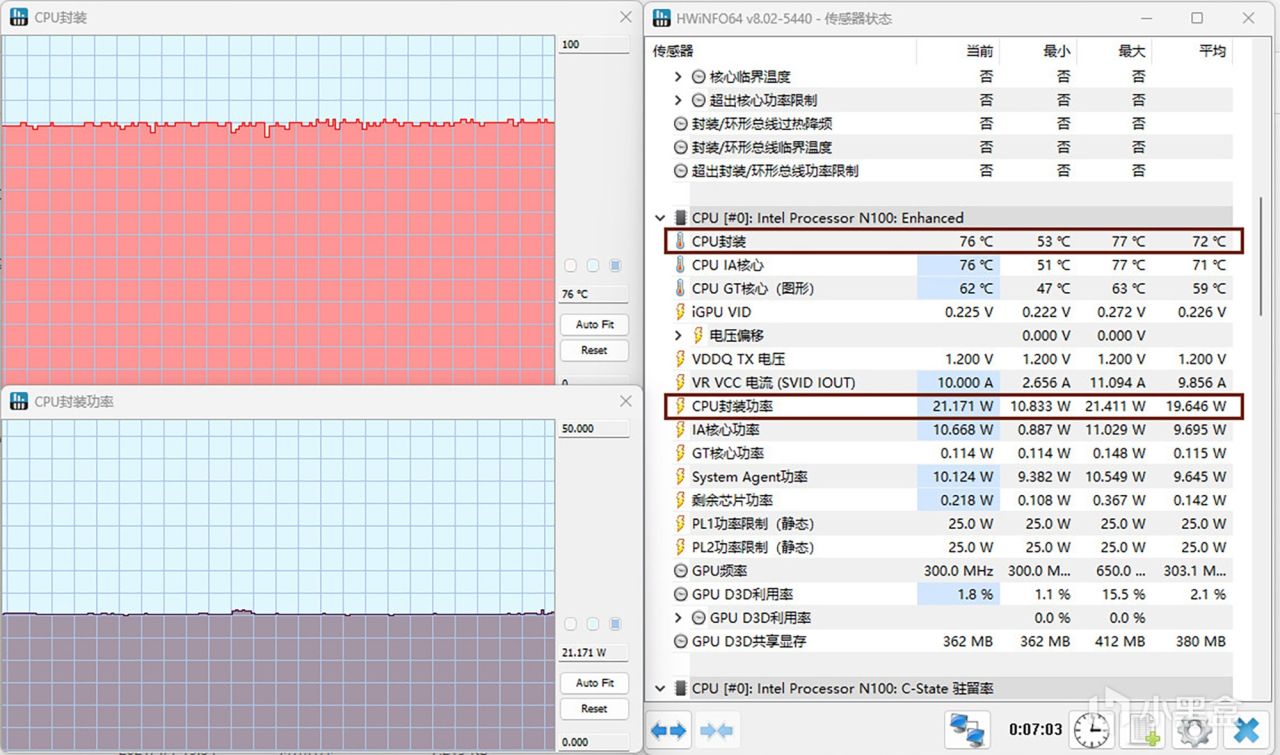
Task: Click the log file icon with plus
Action: (1142, 730)
